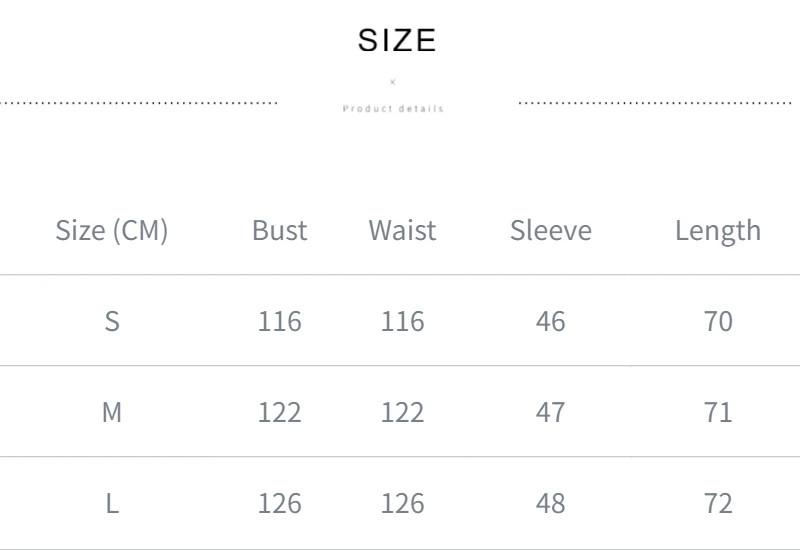Select the Bust column header
800x550 pixels.
pyautogui.click(x=279, y=230)
